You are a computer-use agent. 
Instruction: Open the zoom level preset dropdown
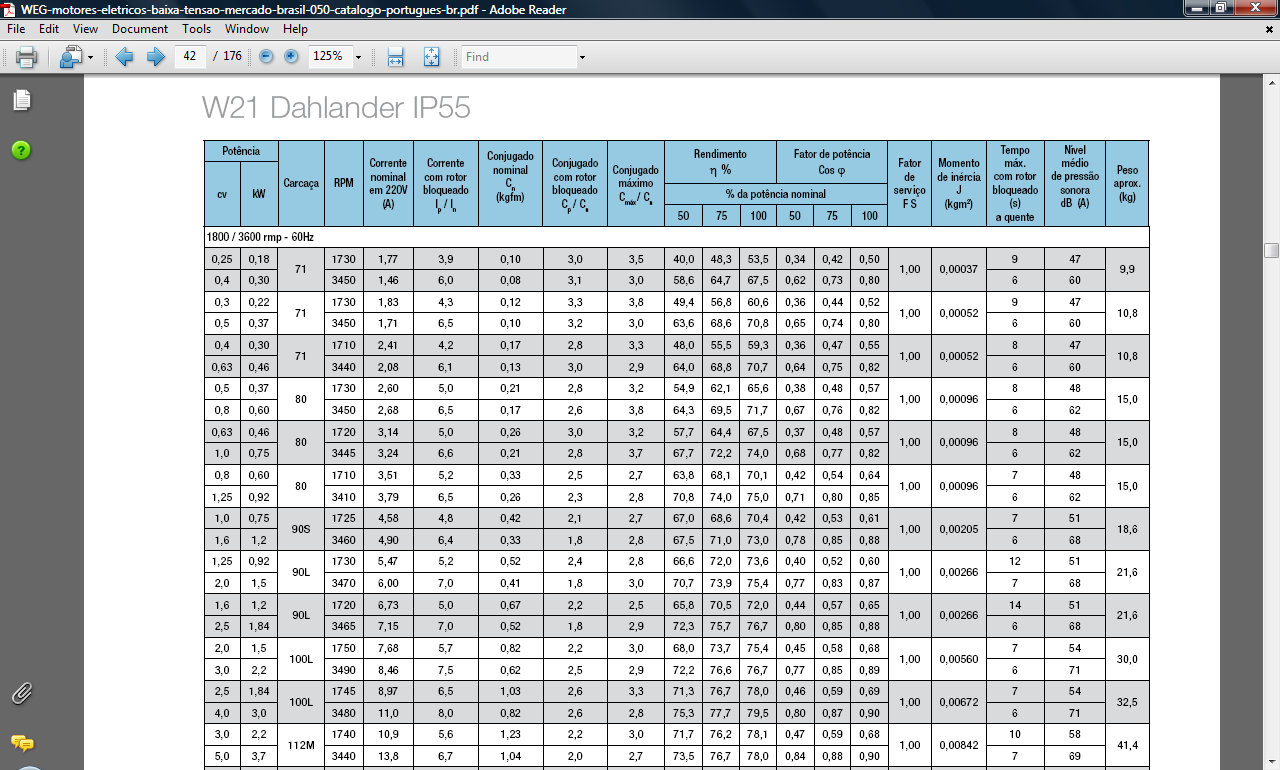pos(358,57)
